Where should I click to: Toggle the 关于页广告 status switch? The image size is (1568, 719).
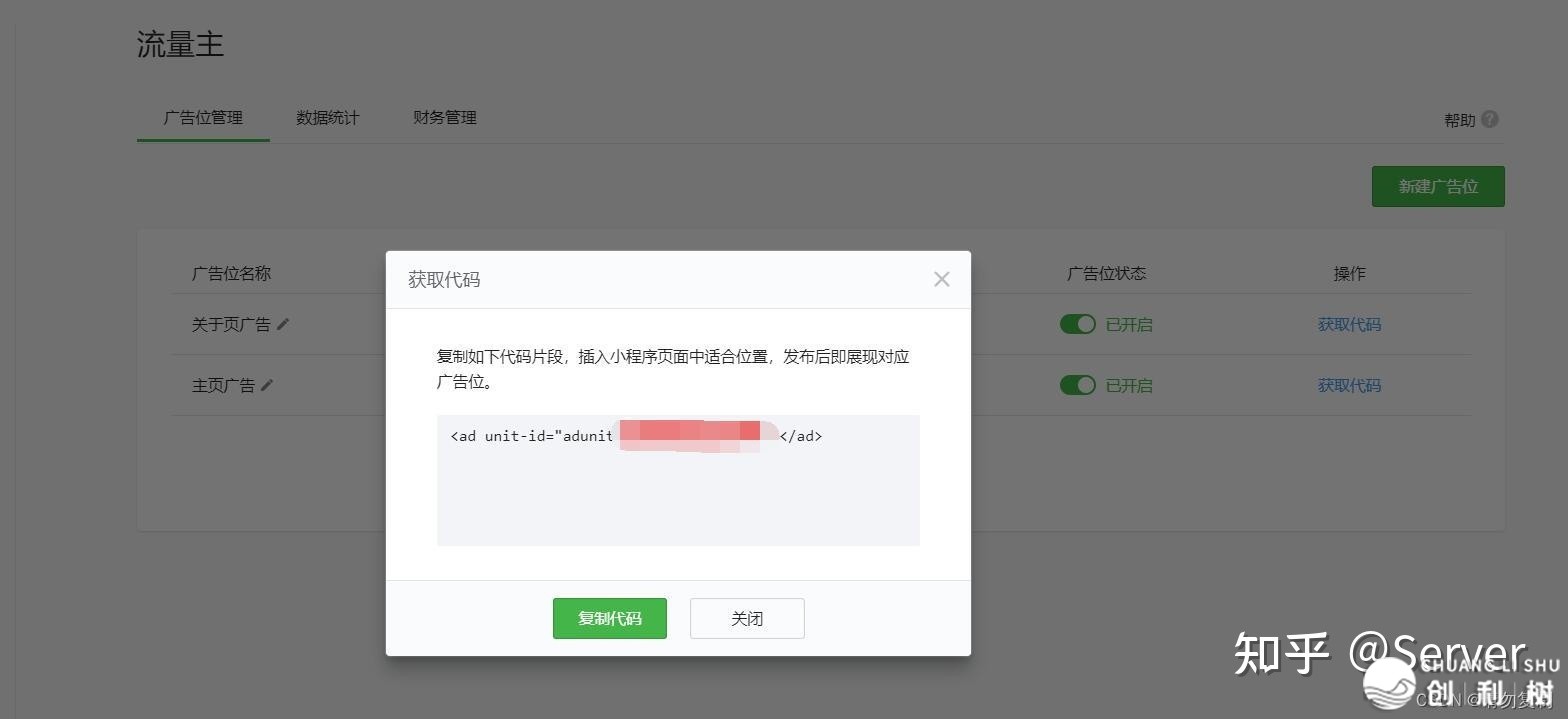click(x=1077, y=324)
